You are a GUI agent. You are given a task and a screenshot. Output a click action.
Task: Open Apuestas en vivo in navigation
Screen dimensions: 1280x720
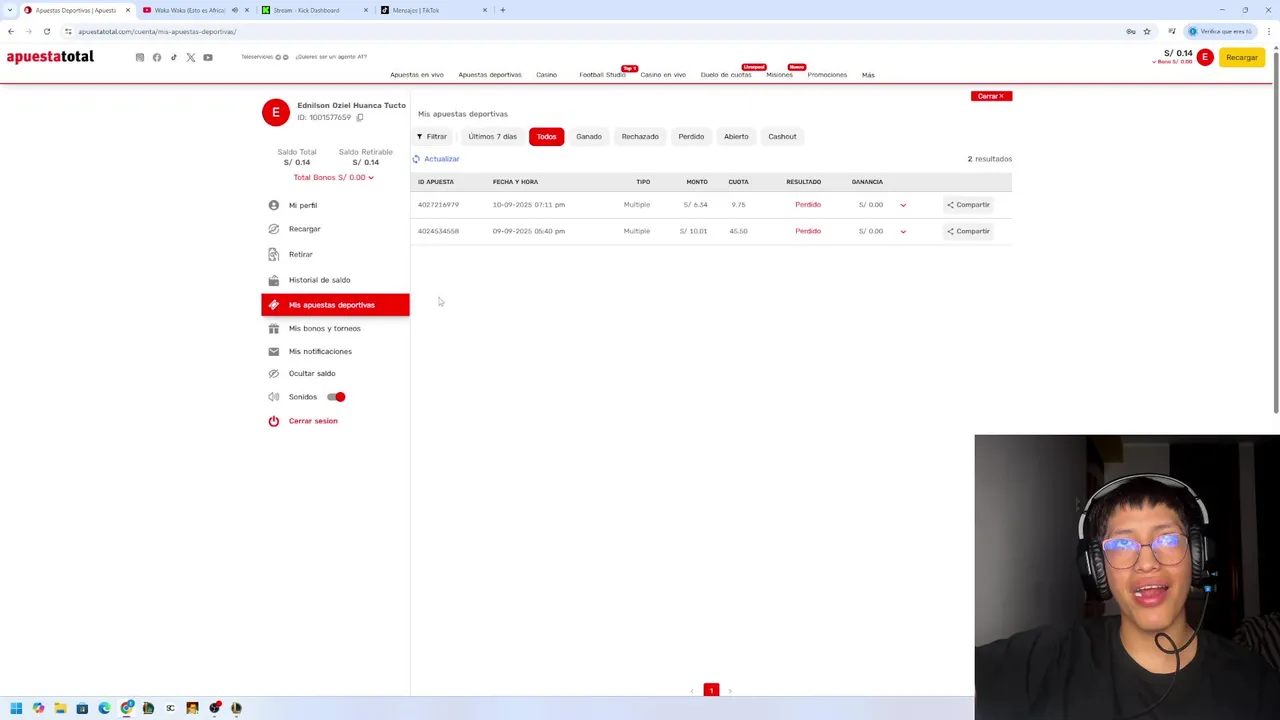(417, 75)
